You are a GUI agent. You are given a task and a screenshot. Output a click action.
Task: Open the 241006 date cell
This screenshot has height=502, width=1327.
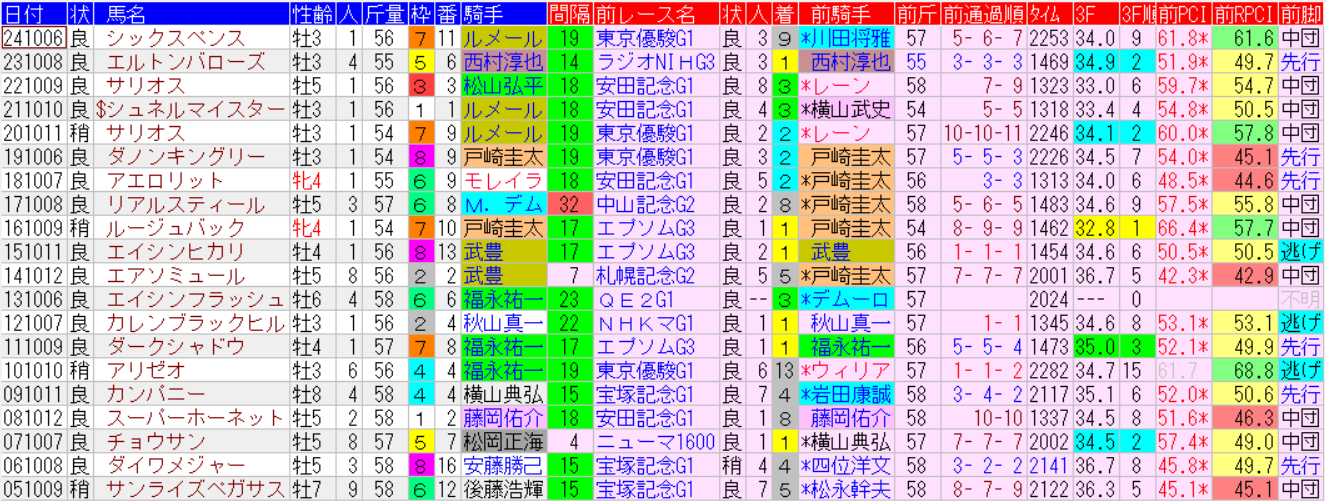click(34, 38)
